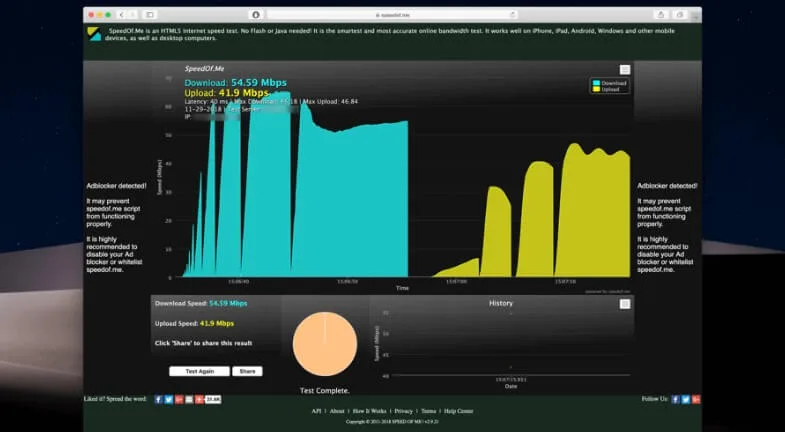The height and width of the screenshot is (432, 785).
Task: Show the Safari sidebar
Action: point(150,15)
